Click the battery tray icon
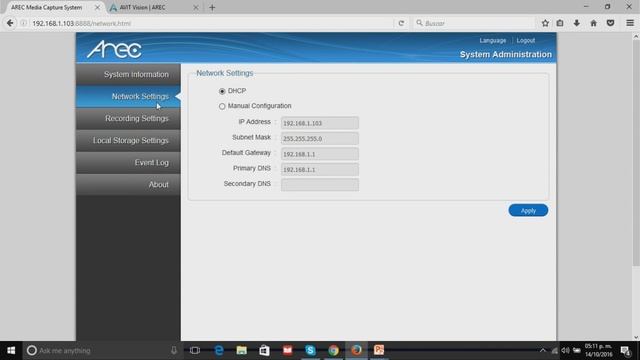This screenshot has height=360, width=640. [x=577, y=351]
